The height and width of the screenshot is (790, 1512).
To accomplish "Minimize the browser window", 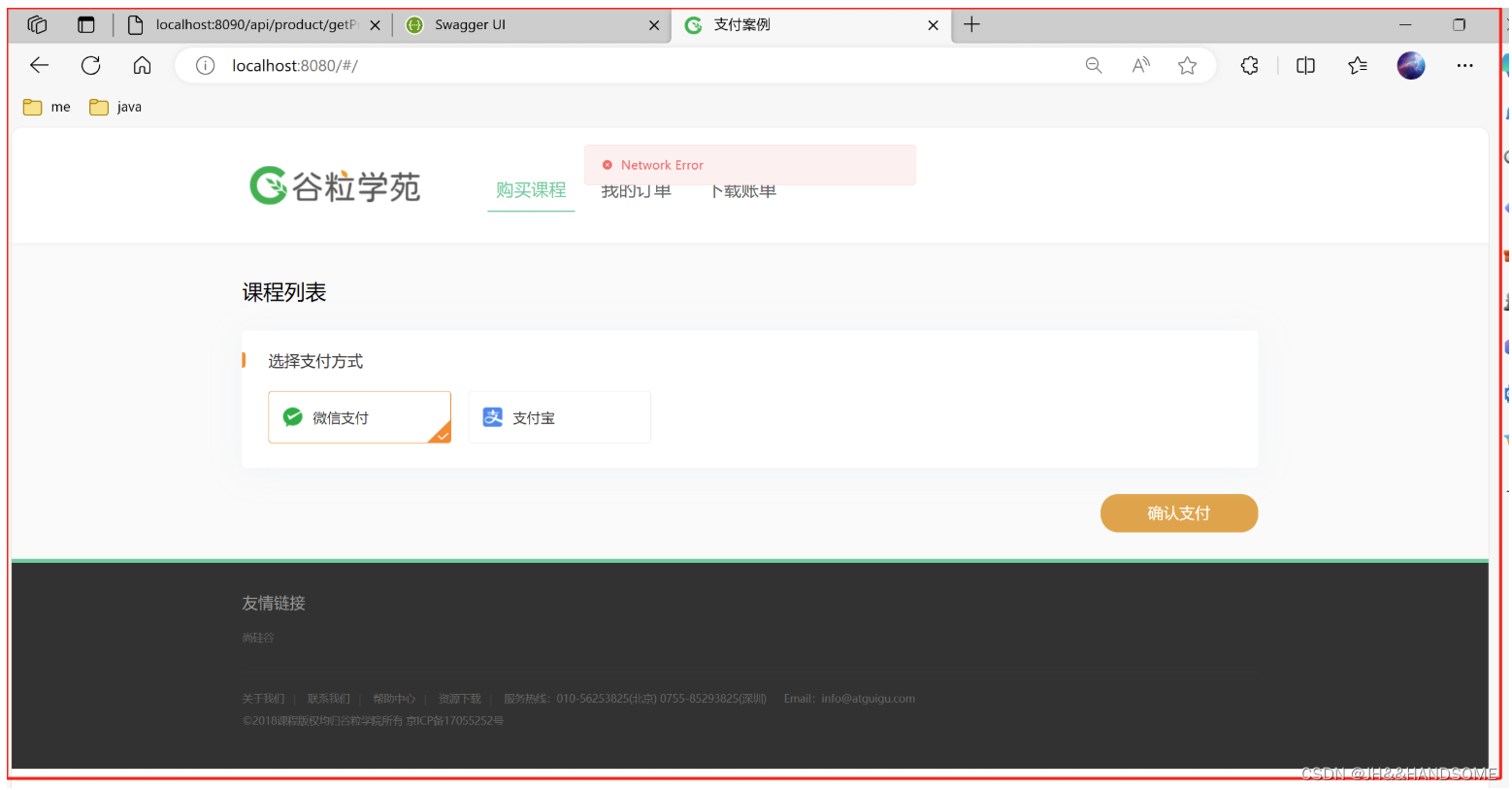I will pos(1405,24).
